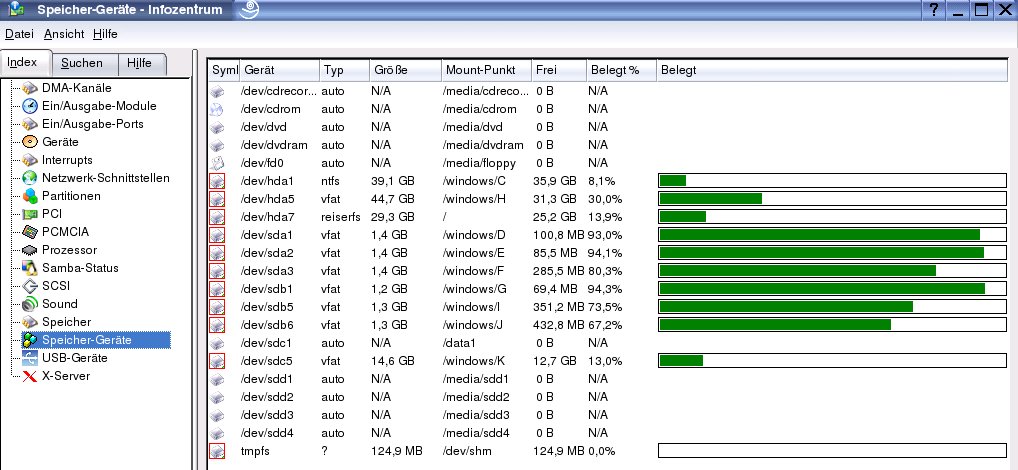Switch to the Suchen tab

point(81,63)
